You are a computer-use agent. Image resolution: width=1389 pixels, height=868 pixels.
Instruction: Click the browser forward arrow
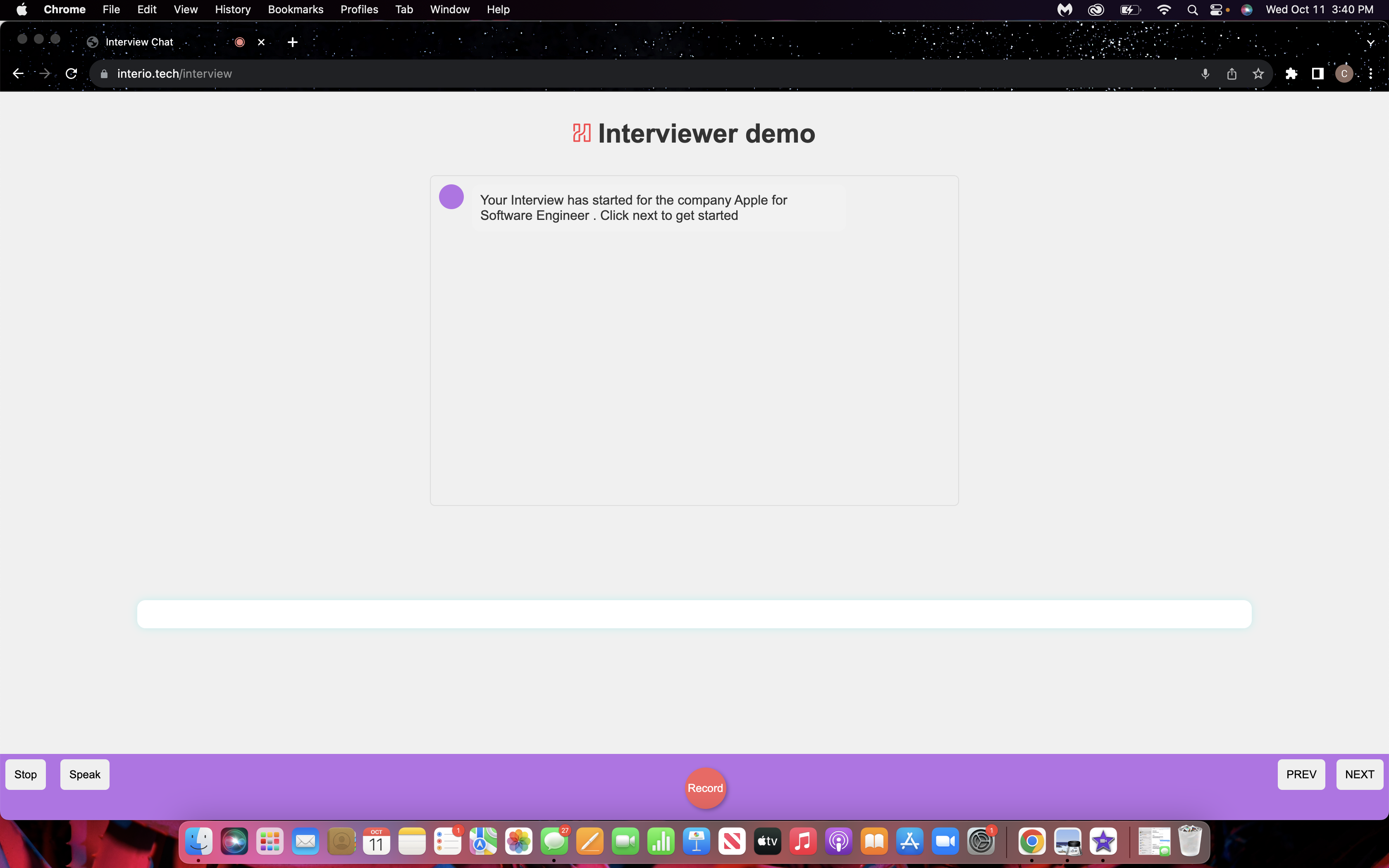tap(44, 74)
